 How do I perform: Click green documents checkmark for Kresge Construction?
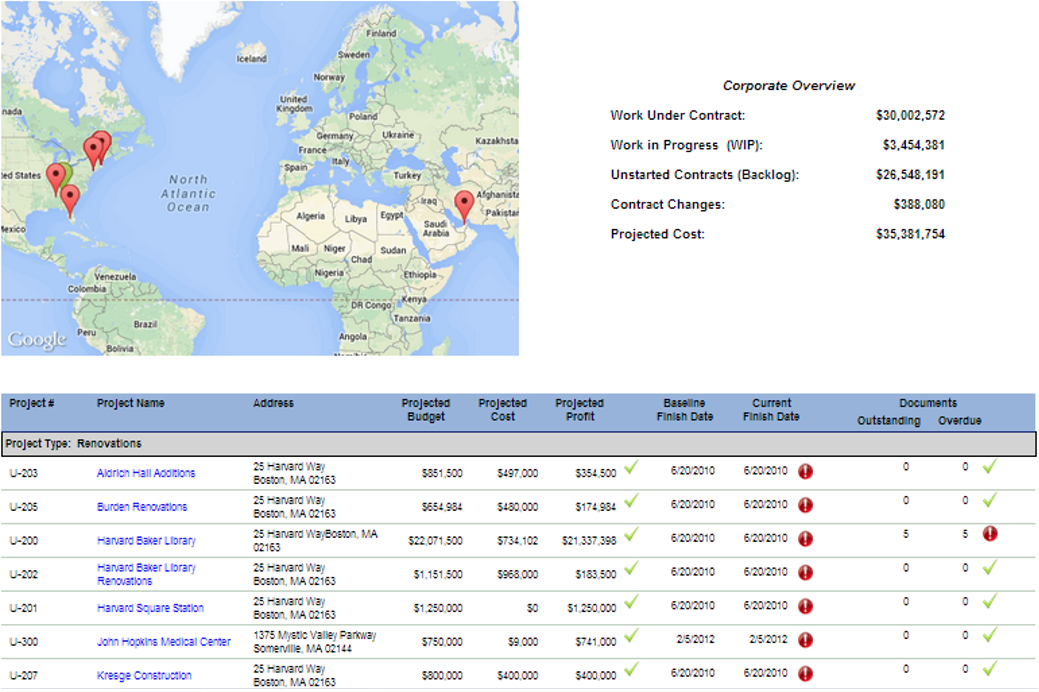(990, 669)
